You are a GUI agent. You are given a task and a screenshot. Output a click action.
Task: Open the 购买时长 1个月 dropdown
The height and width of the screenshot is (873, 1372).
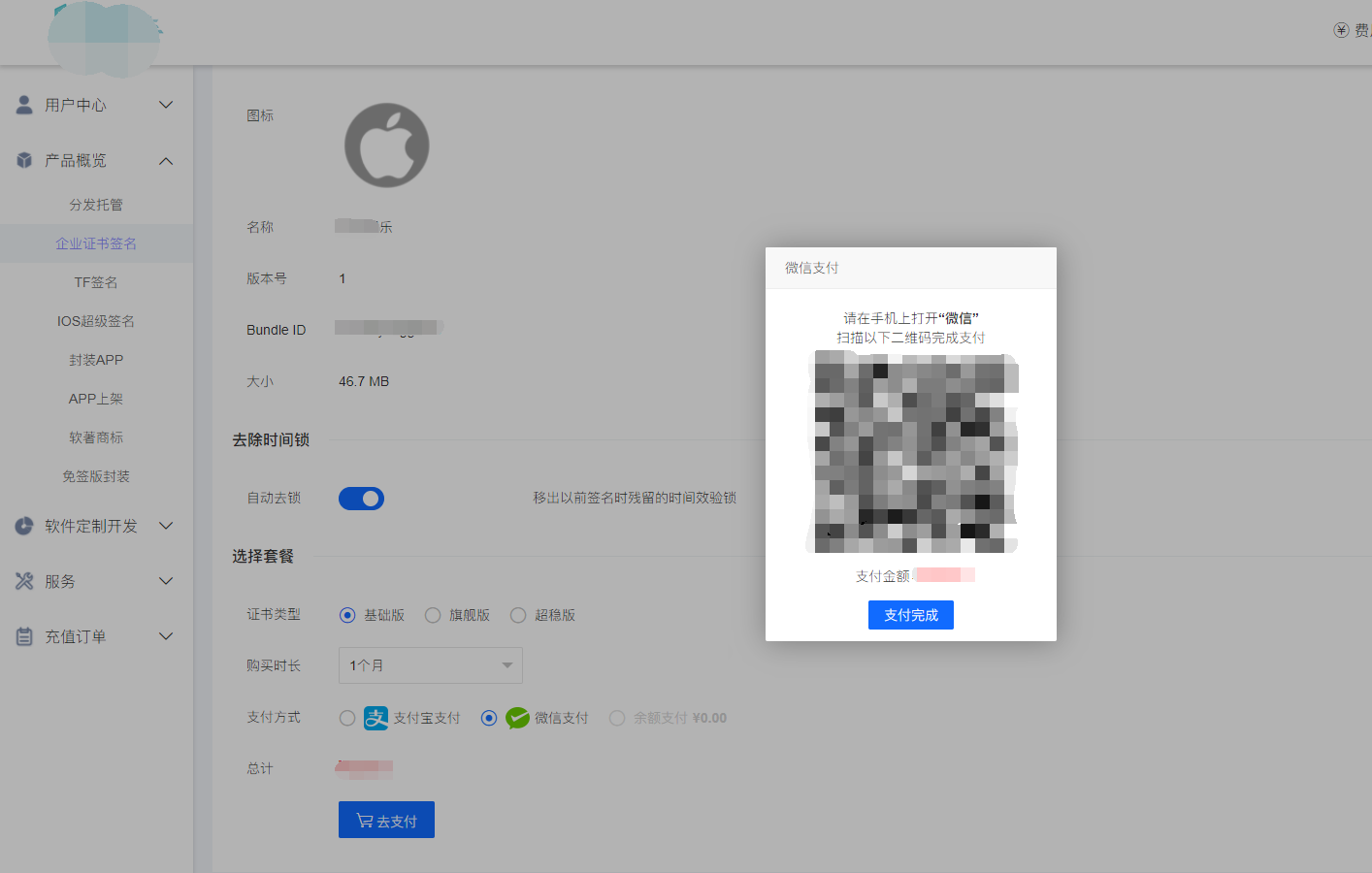point(431,665)
